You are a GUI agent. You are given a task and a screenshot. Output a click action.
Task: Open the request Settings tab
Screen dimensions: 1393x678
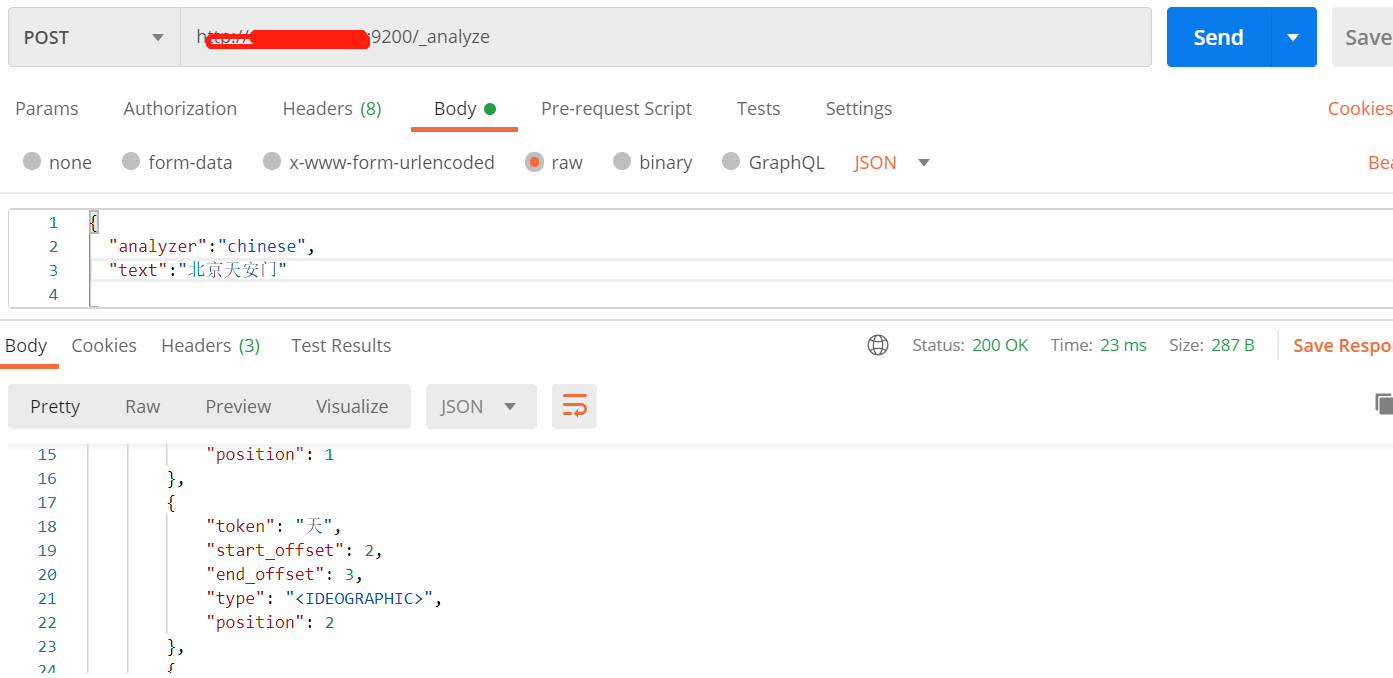pyautogui.click(x=858, y=108)
